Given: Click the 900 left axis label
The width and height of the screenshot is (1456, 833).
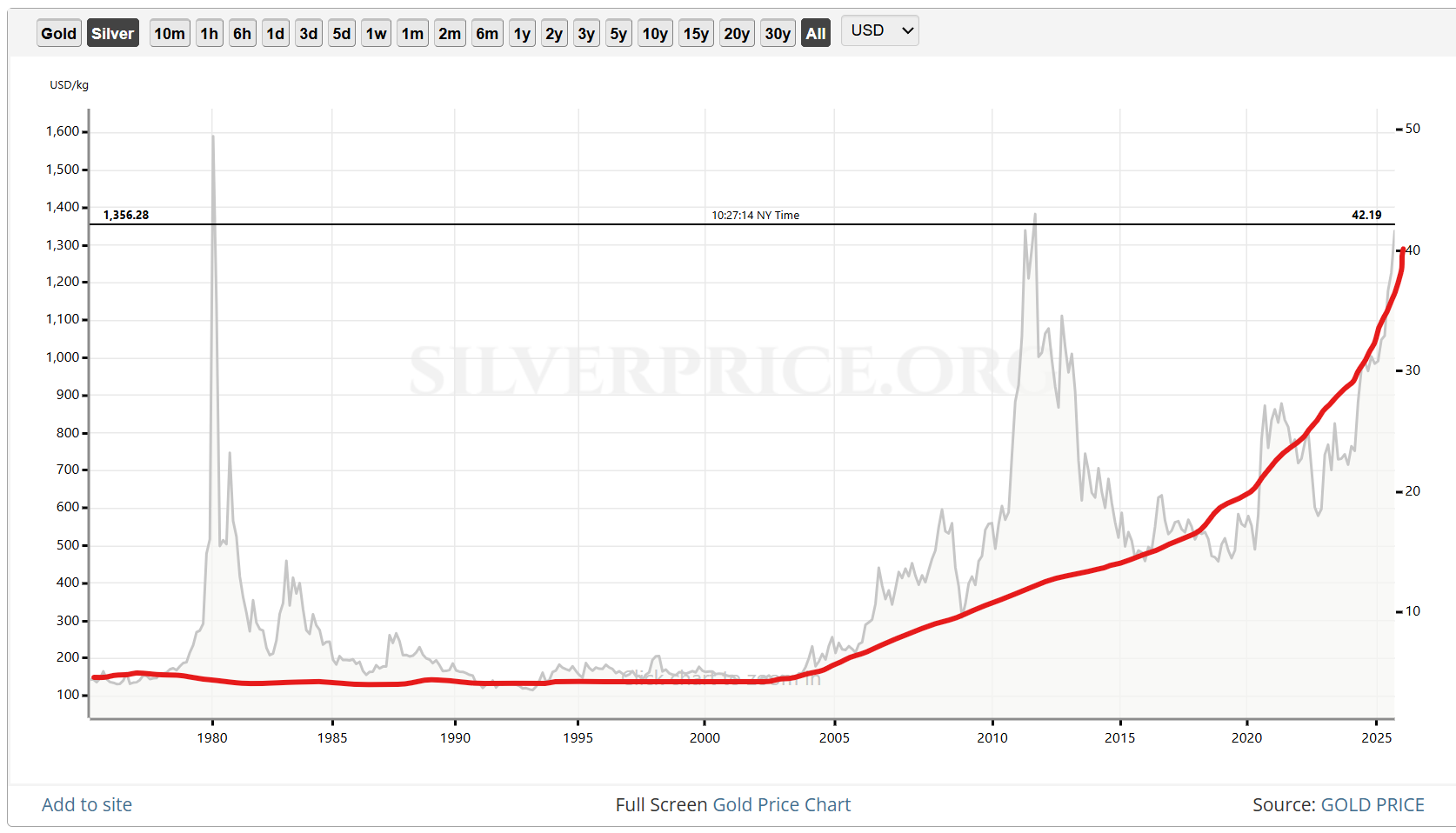Looking at the screenshot, I should click(68, 395).
